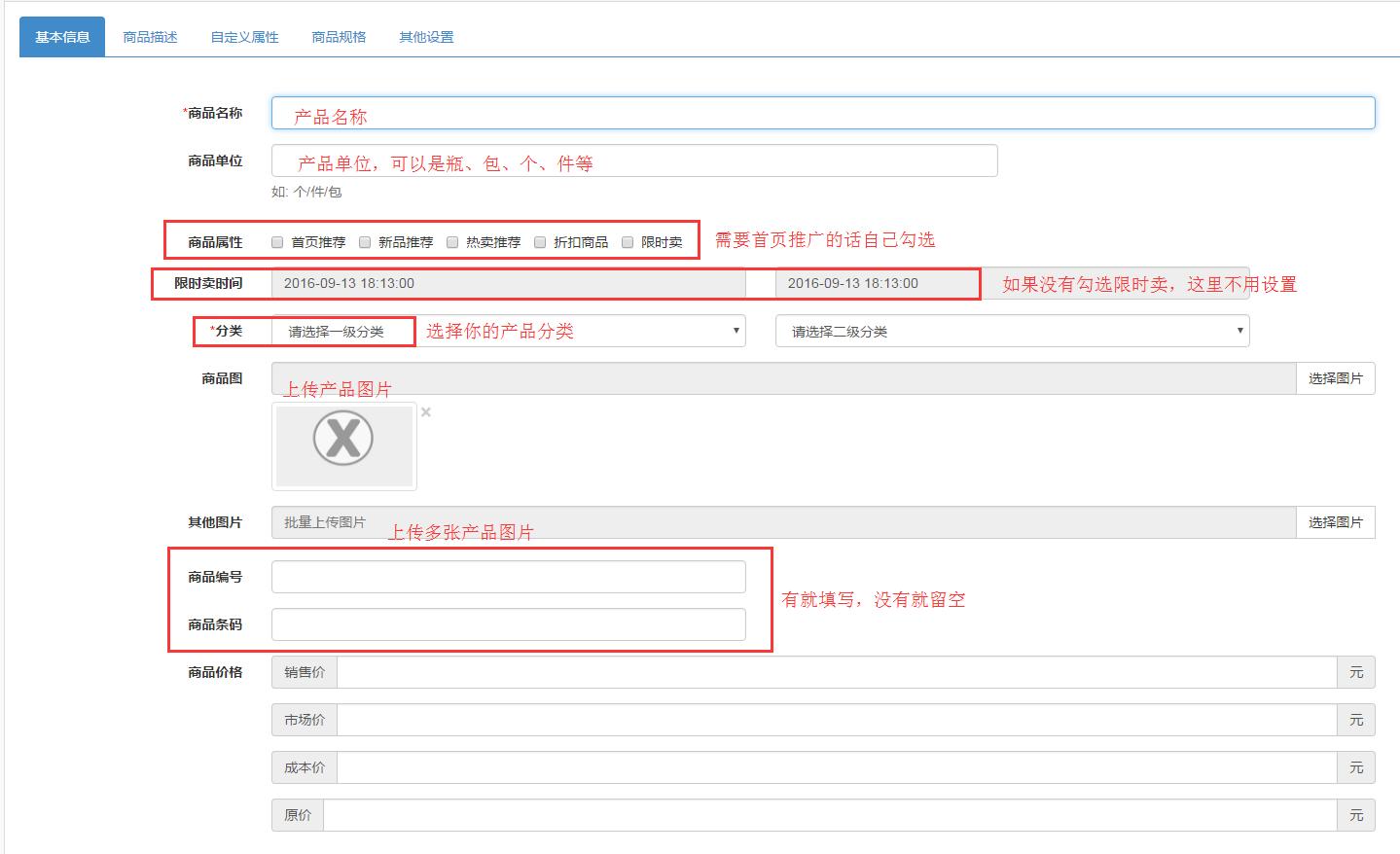Switch to the 商品描述 tab

[148, 36]
